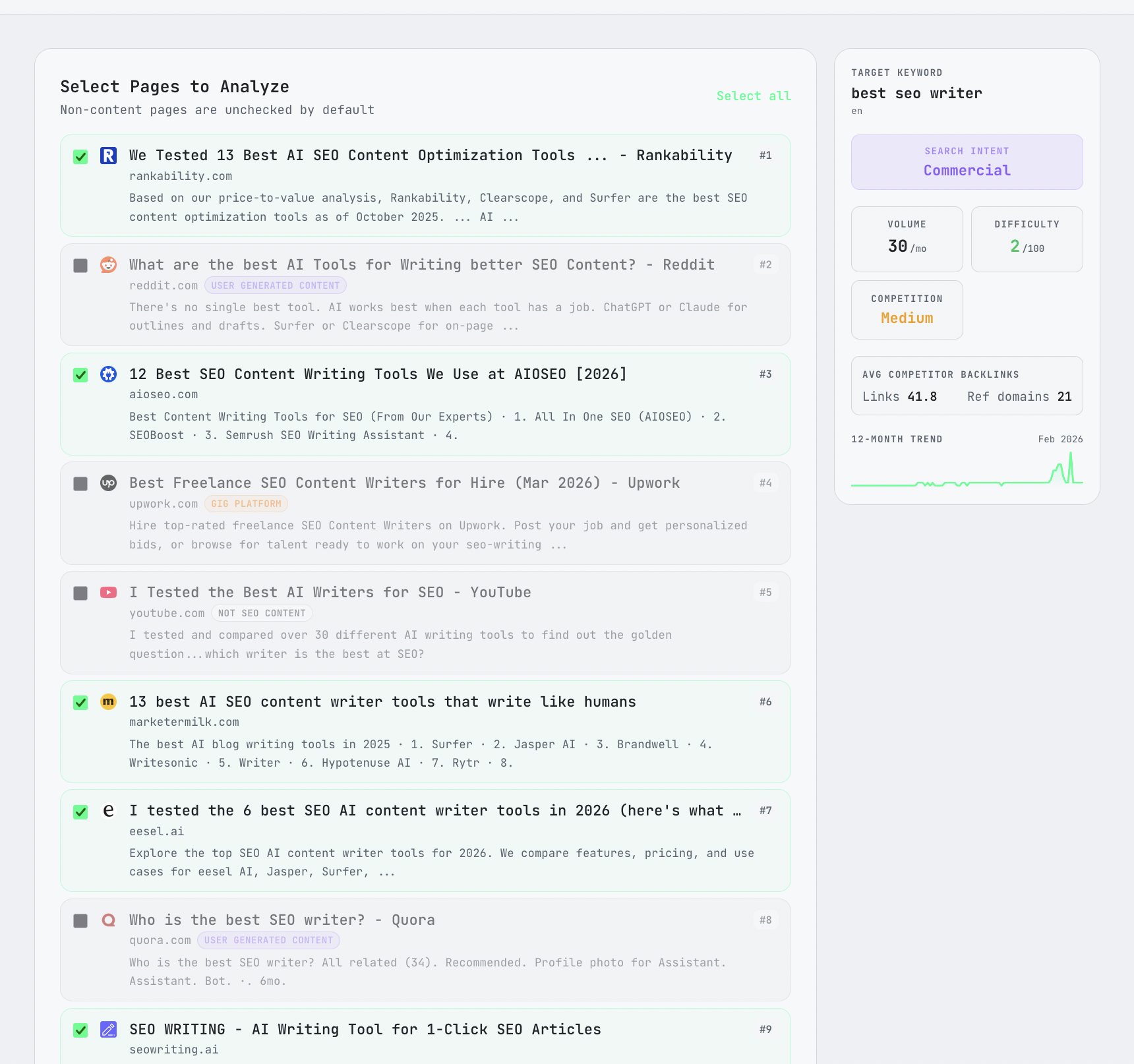Click the 12-month trend chart
Screen dimensions: 1134x1064
coord(967,470)
